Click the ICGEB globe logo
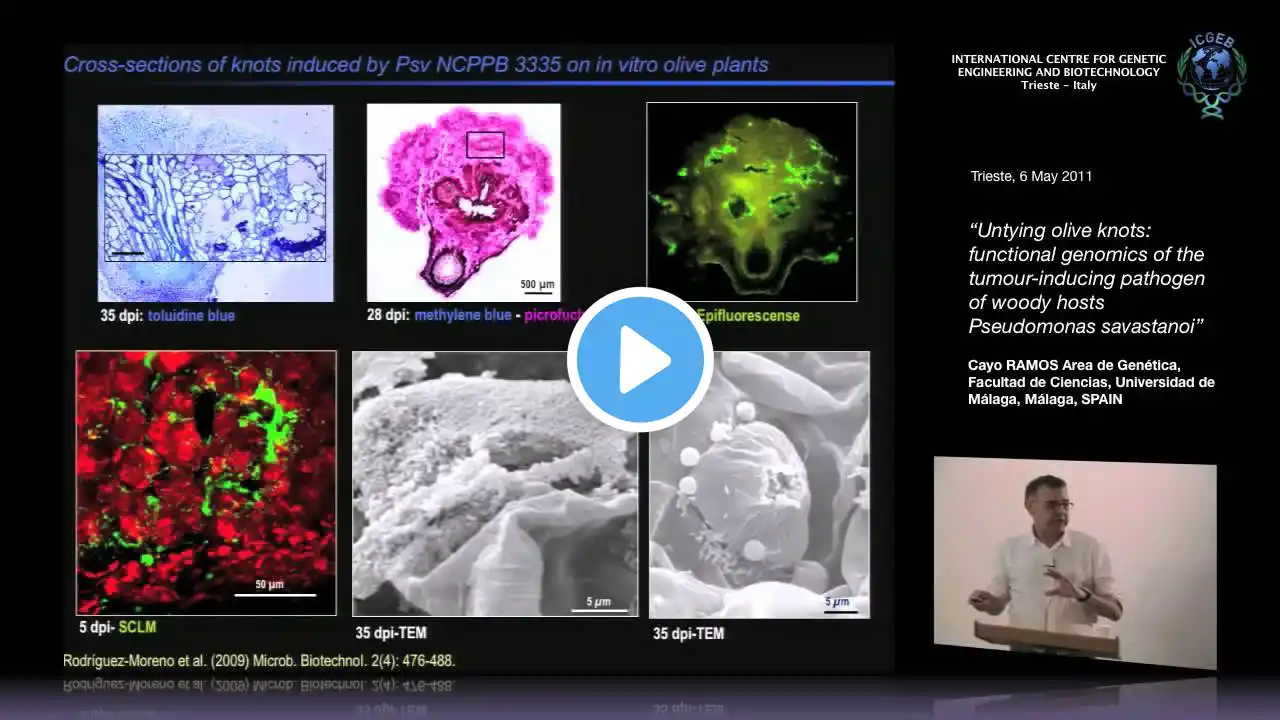This screenshot has height=720, width=1280. [x=1211, y=77]
